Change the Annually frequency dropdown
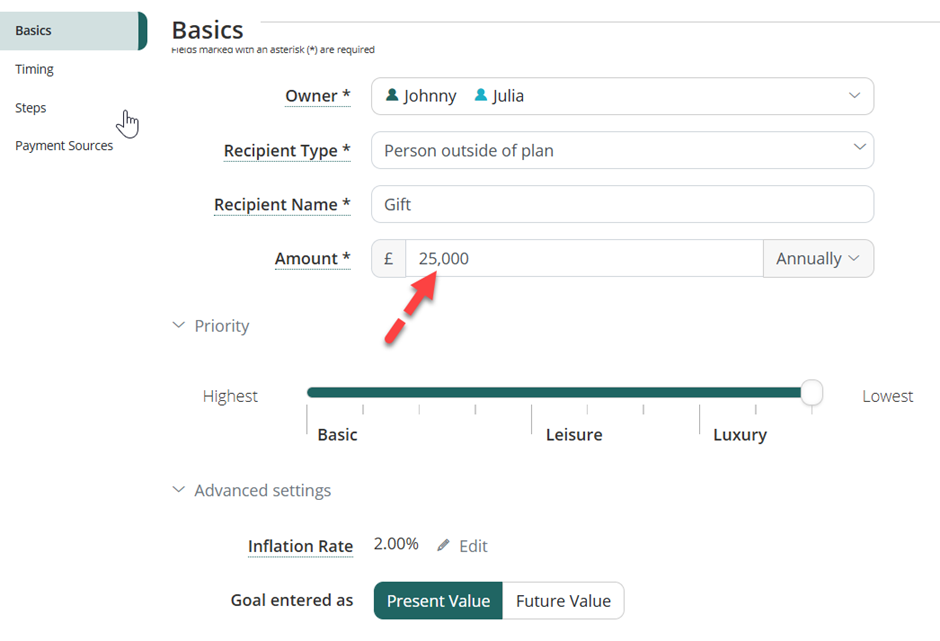 (x=817, y=258)
